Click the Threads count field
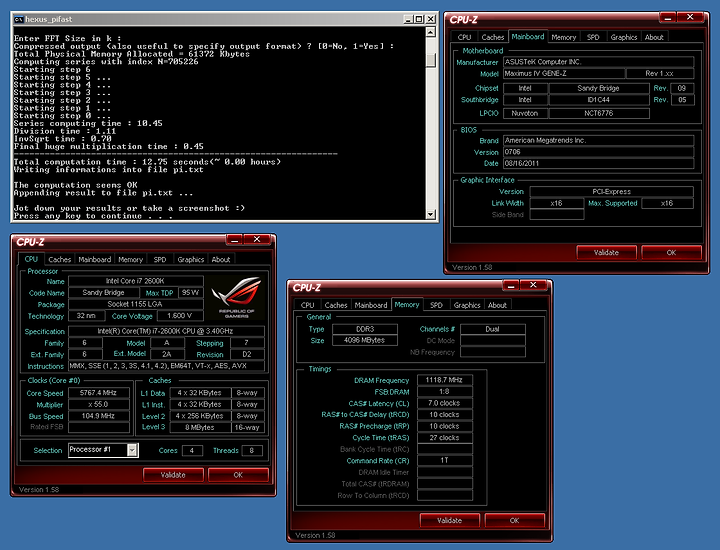 [x=252, y=450]
